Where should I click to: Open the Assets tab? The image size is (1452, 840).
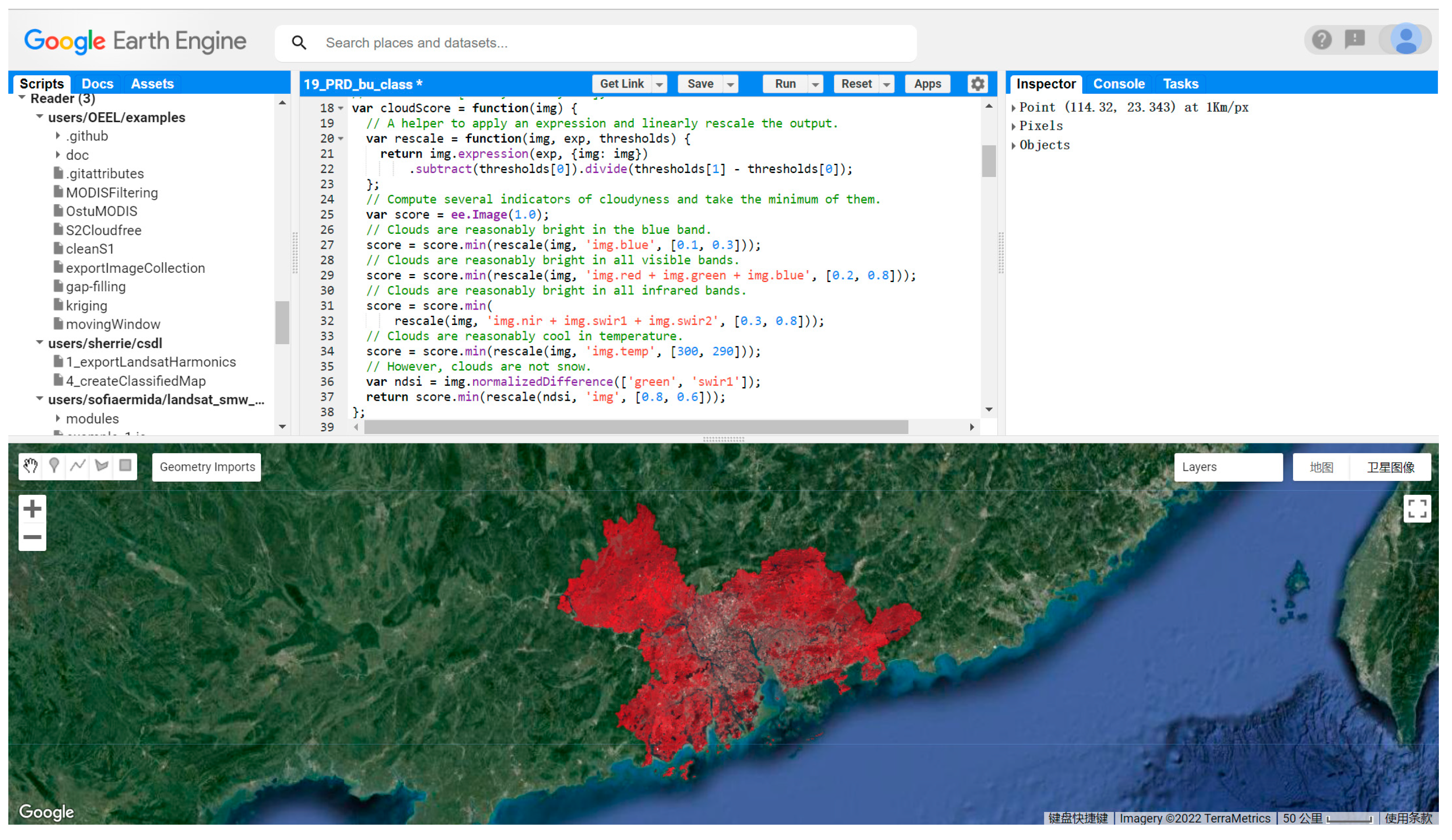152,84
